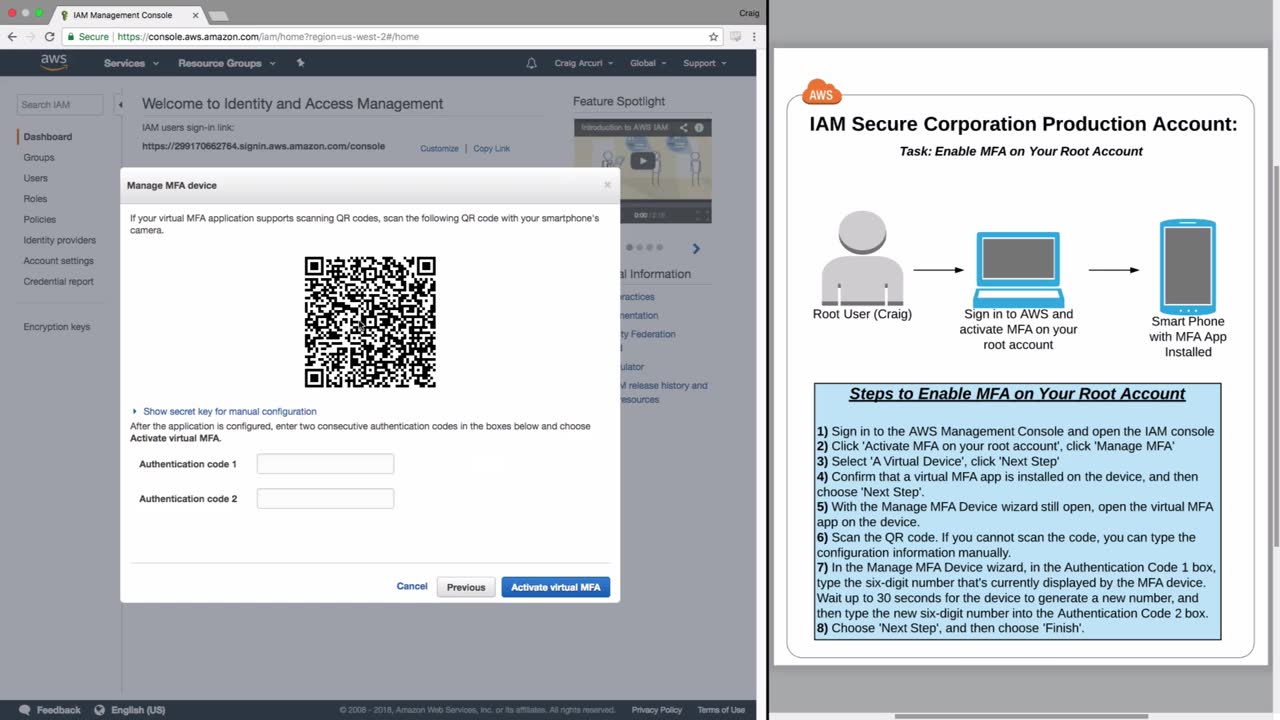This screenshot has height=720, width=1280.
Task: Click the video share icon
Action: (x=684, y=128)
